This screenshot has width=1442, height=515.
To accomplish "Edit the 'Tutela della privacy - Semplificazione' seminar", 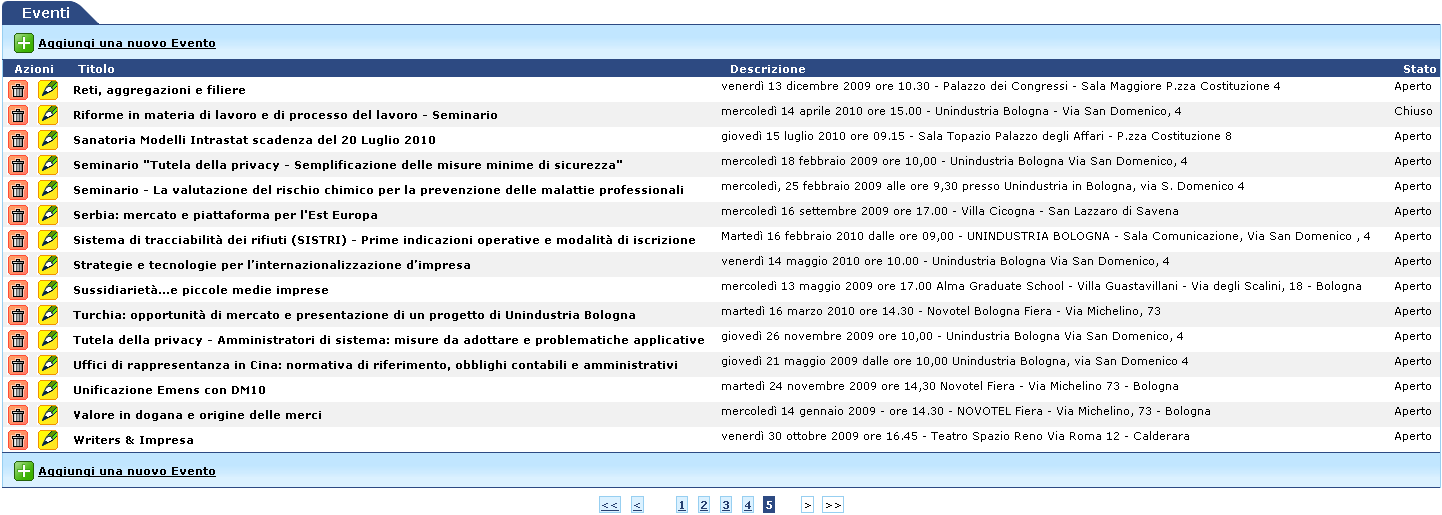I will point(48,165).
